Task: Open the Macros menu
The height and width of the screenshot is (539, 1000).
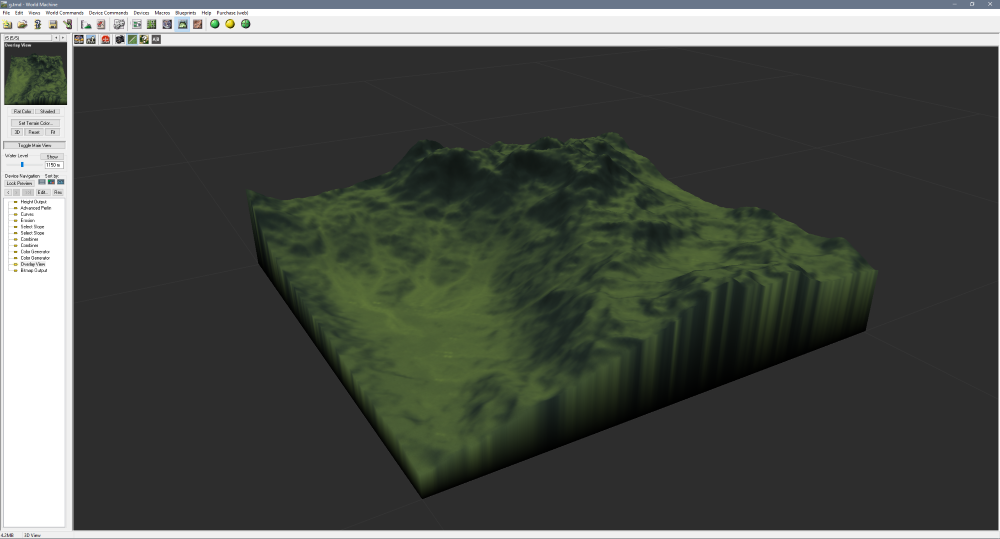Action: point(162,13)
